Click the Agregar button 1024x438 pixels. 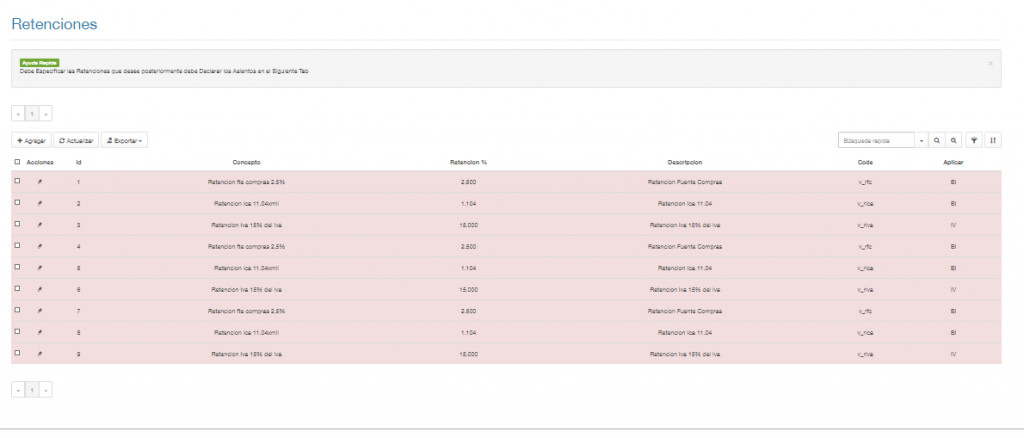32,141
